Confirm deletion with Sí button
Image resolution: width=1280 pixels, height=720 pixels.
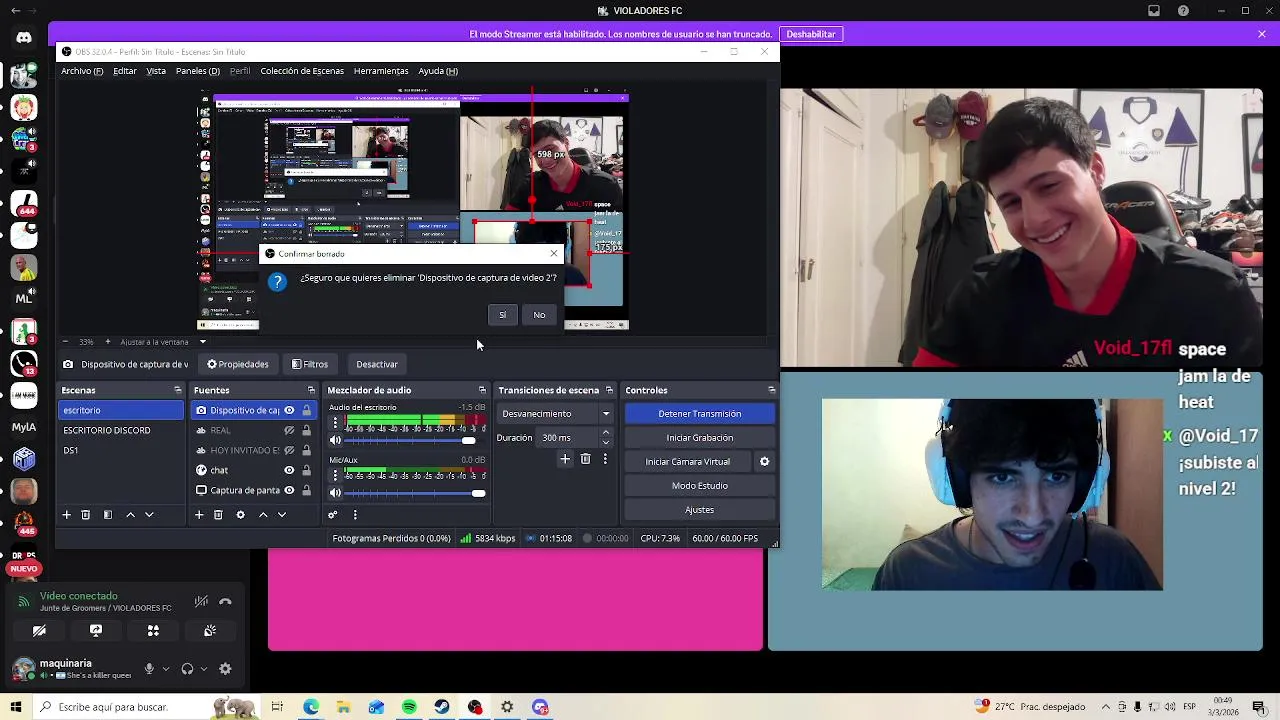click(502, 315)
